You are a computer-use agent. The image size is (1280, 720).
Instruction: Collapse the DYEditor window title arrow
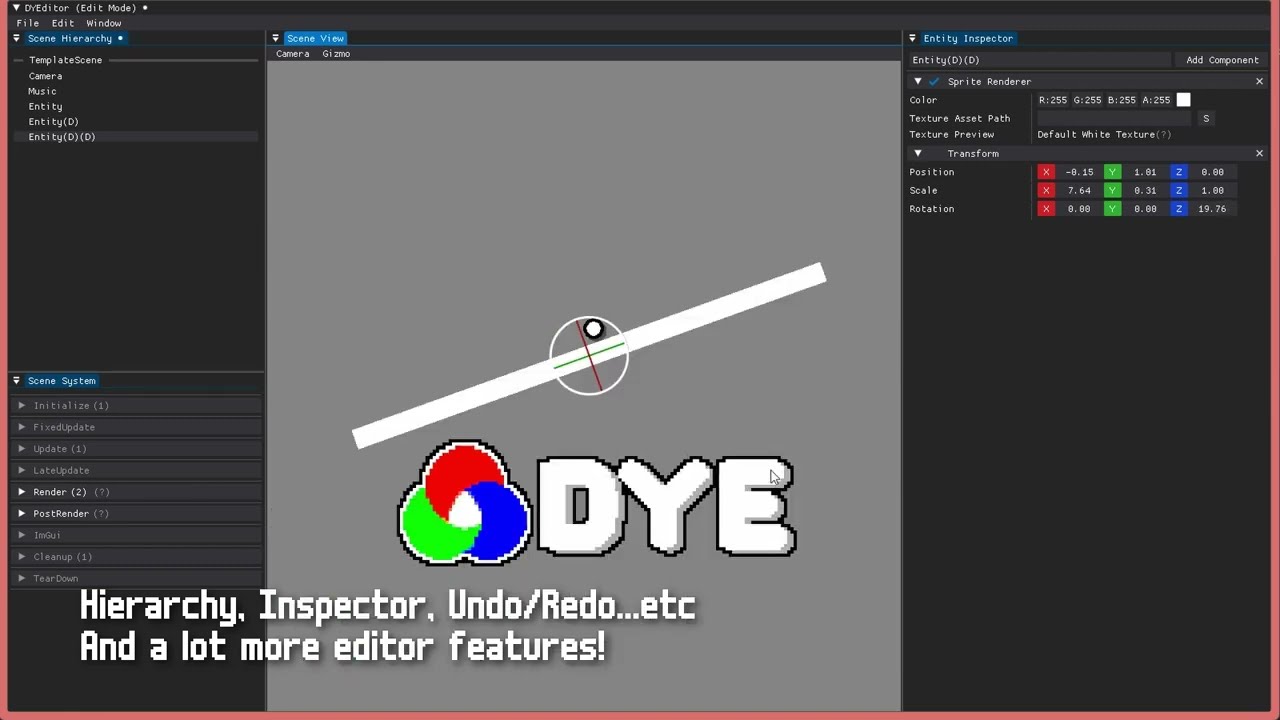tap(16, 8)
